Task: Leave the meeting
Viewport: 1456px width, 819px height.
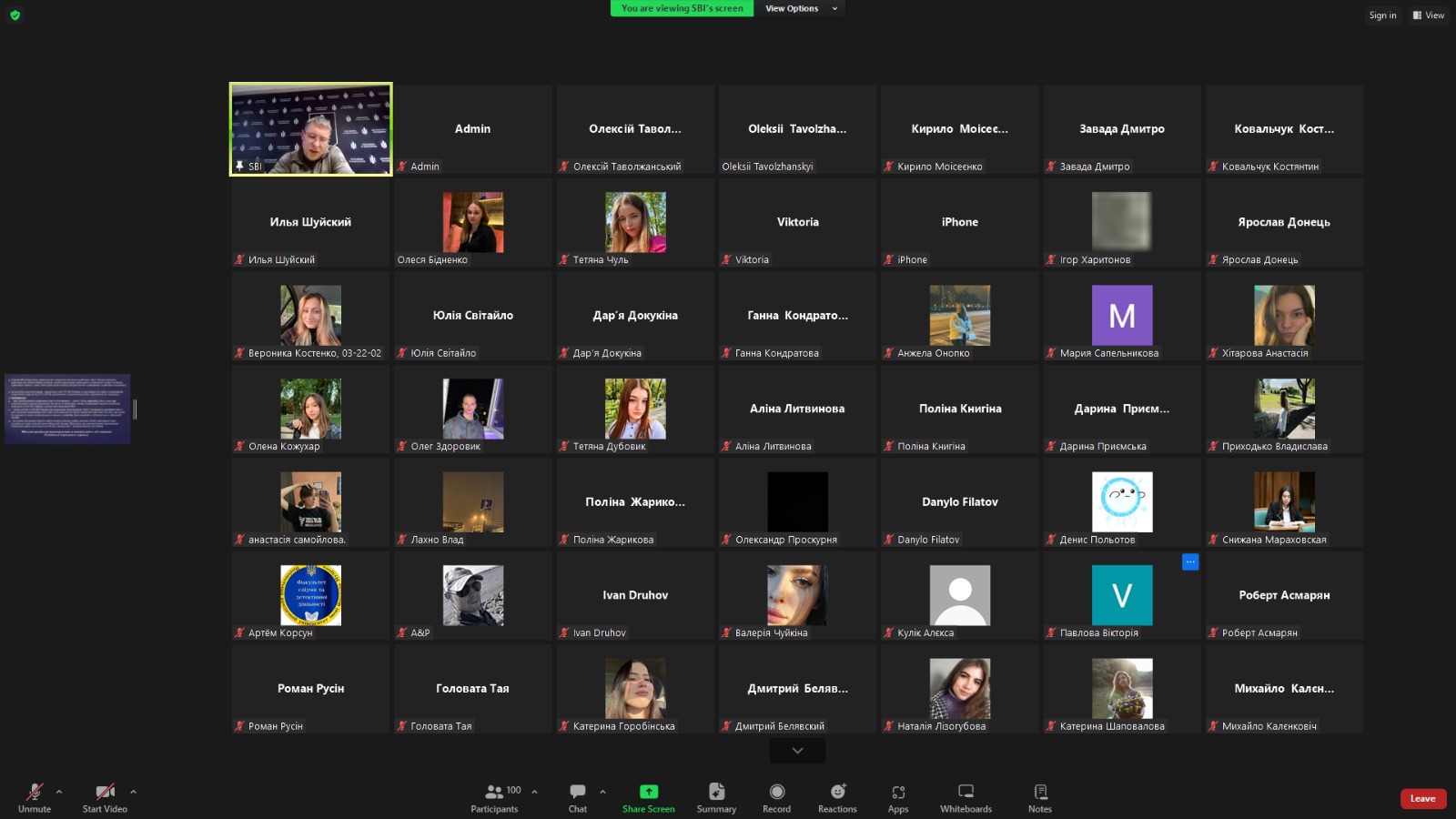Action: (1422, 798)
